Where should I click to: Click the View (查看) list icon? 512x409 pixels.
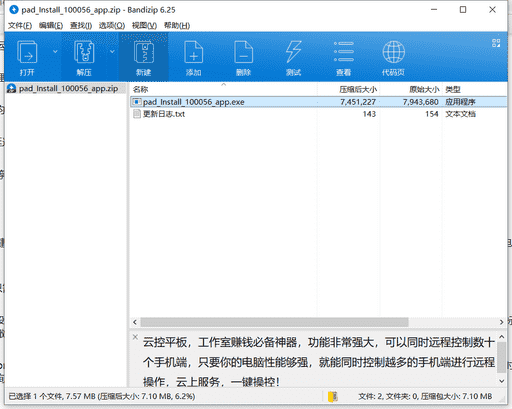click(x=344, y=52)
